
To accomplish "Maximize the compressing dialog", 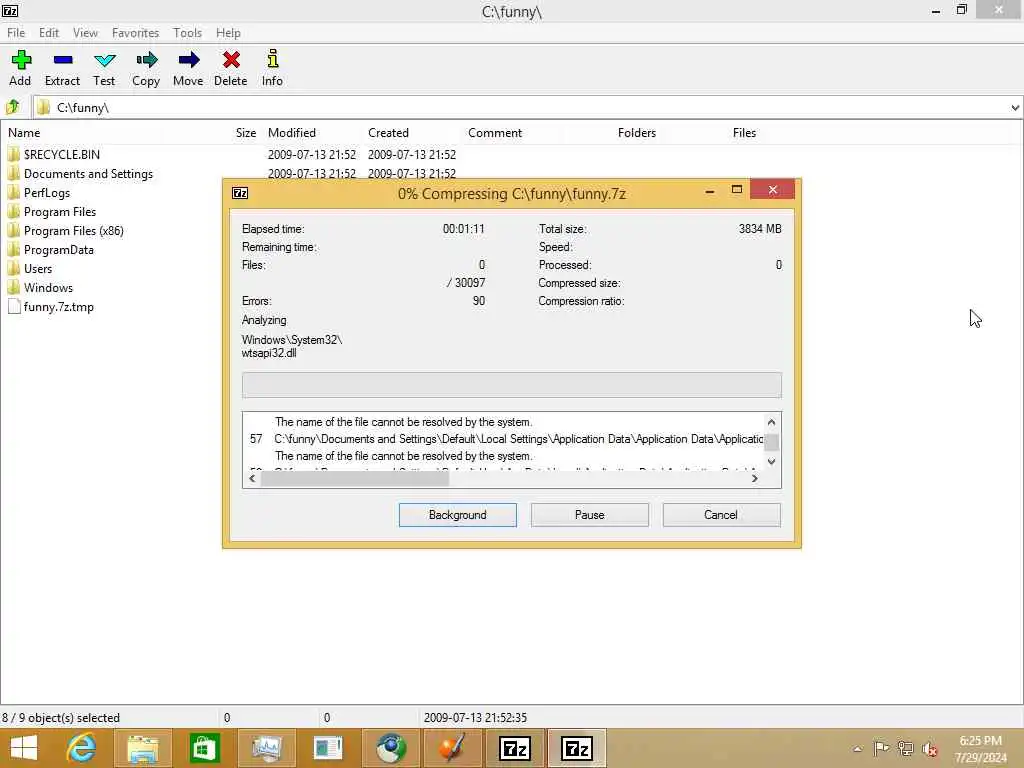I will pyautogui.click(x=737, y=190).
